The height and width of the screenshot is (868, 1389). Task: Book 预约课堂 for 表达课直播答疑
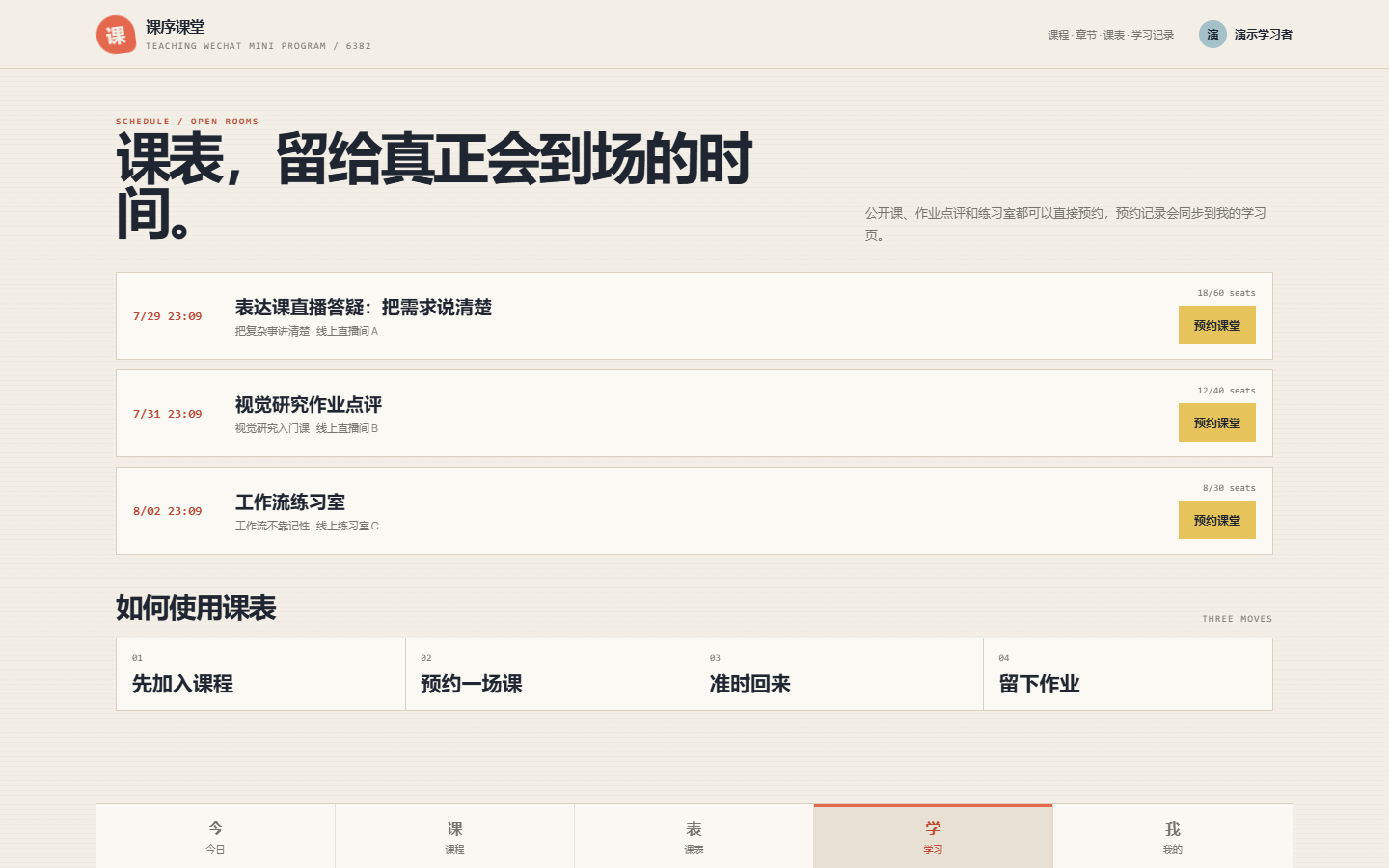[1216, 325]
